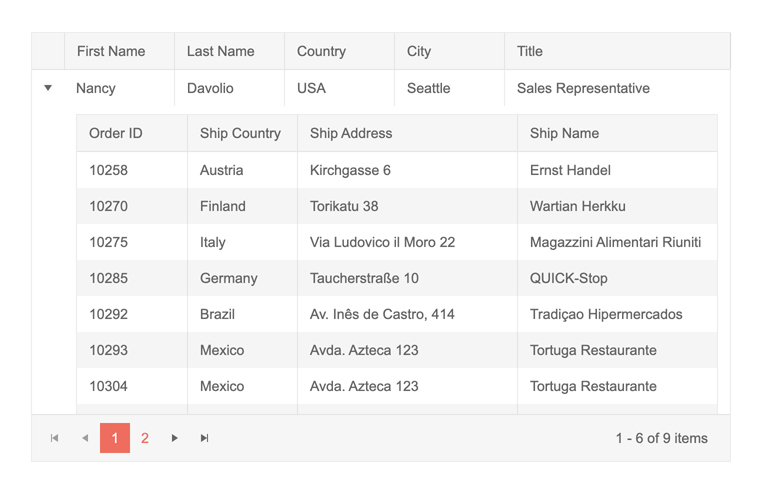
Task: Go to previous page arrow
Action: [85, 438]
